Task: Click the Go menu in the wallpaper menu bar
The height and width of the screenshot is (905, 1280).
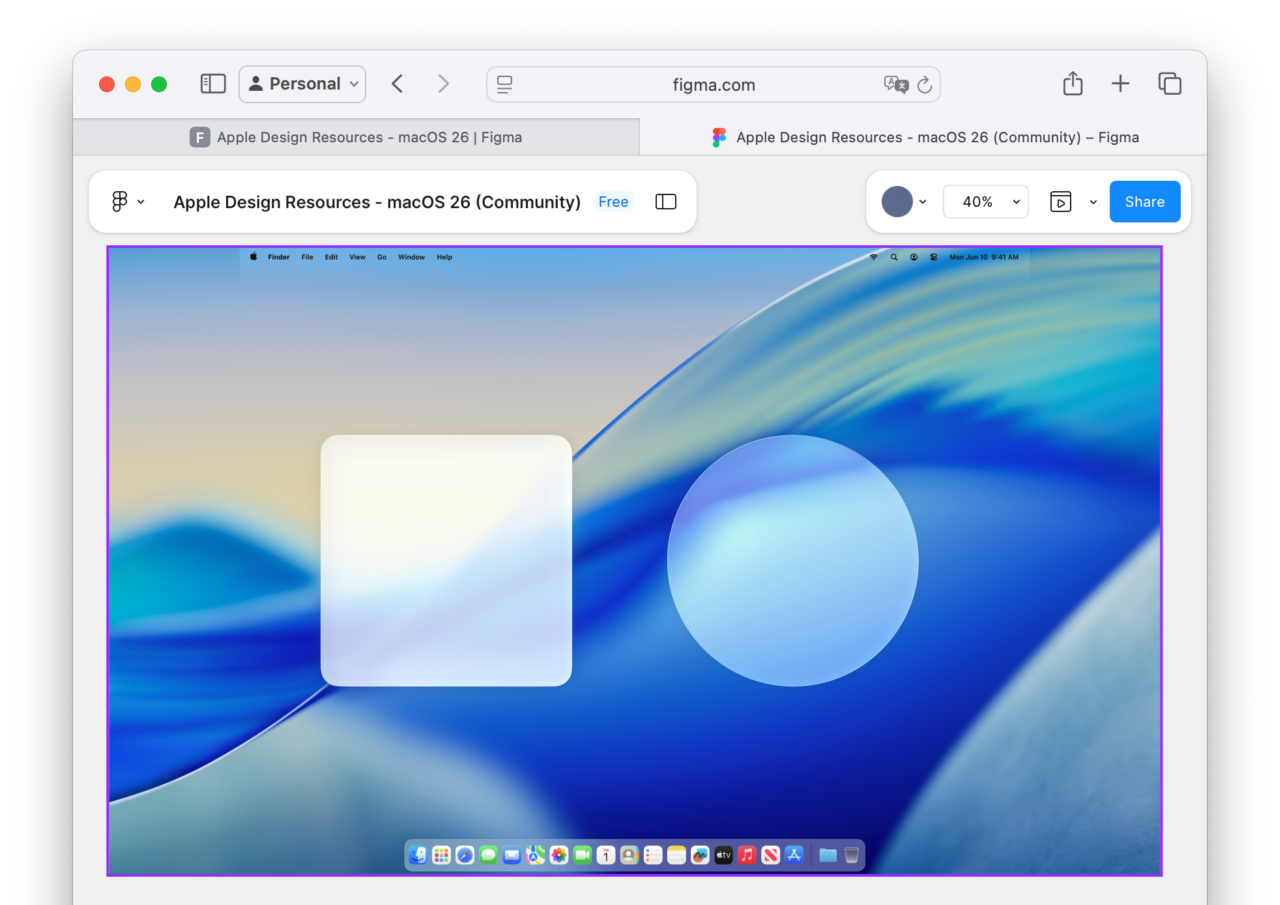Action: 381,257
